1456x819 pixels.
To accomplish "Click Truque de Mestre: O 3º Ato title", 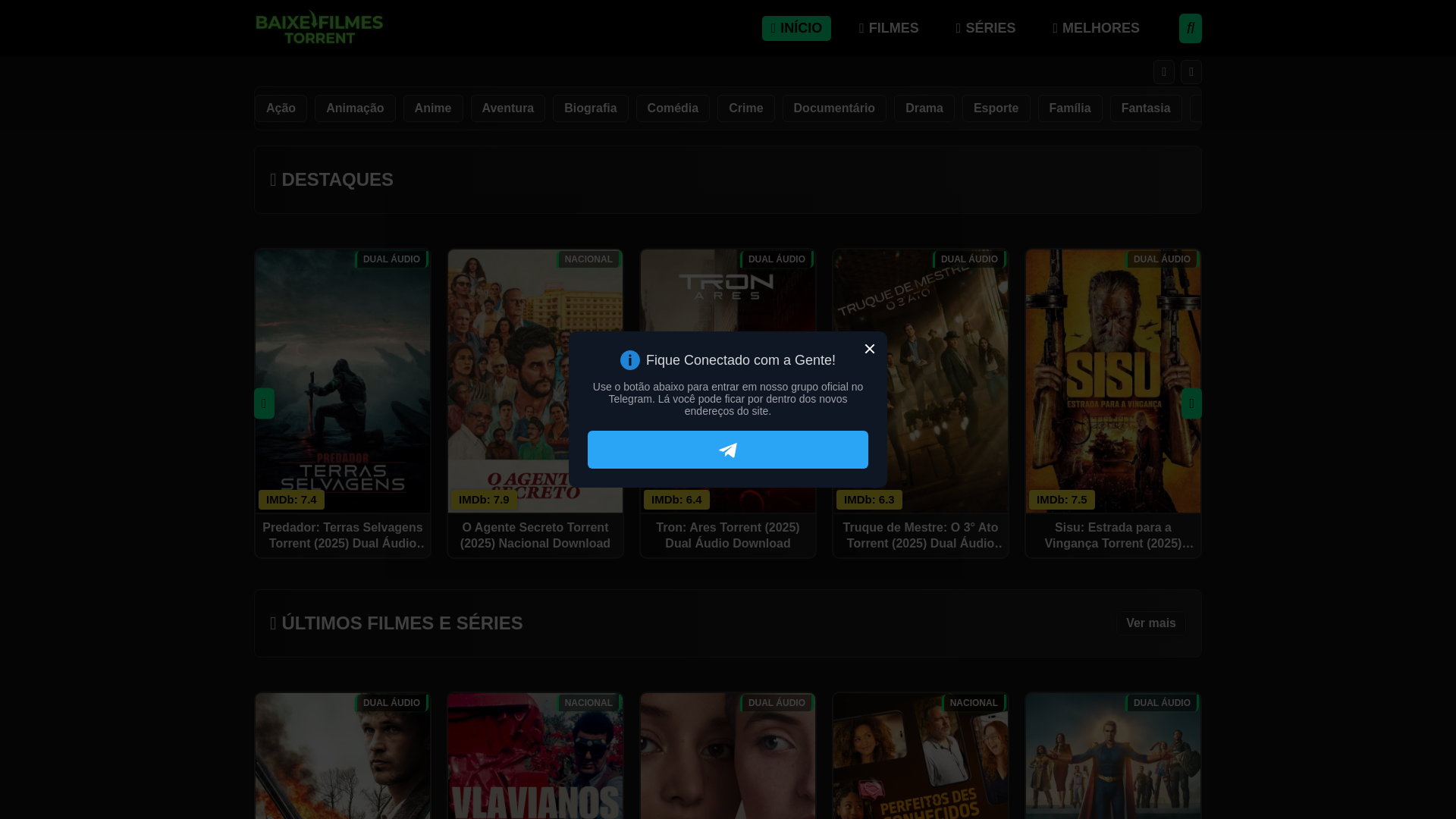I will coord(921,535).
